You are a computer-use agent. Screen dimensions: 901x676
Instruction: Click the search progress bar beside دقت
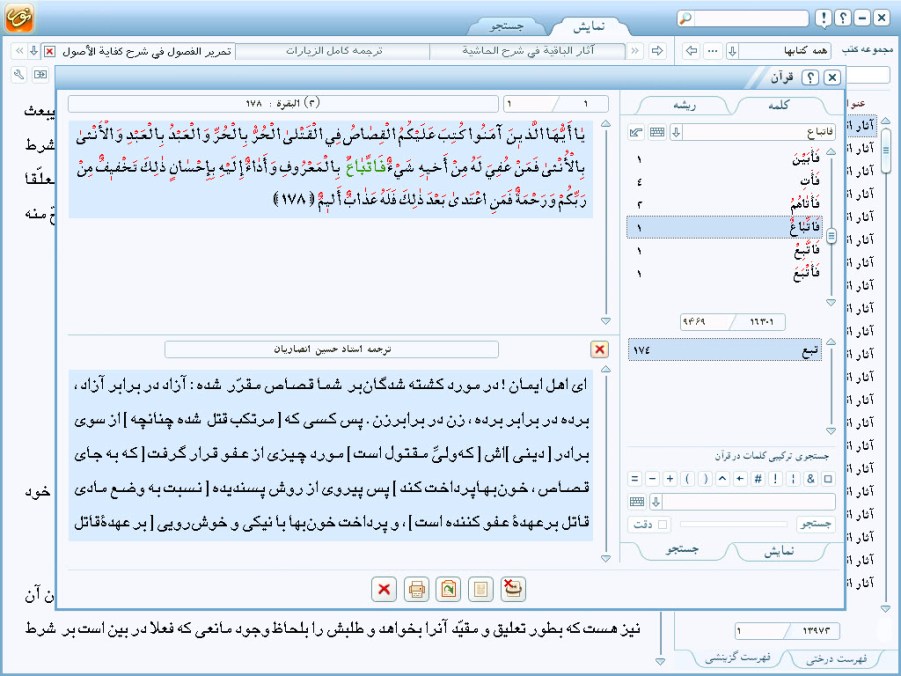tap(733, 524)
